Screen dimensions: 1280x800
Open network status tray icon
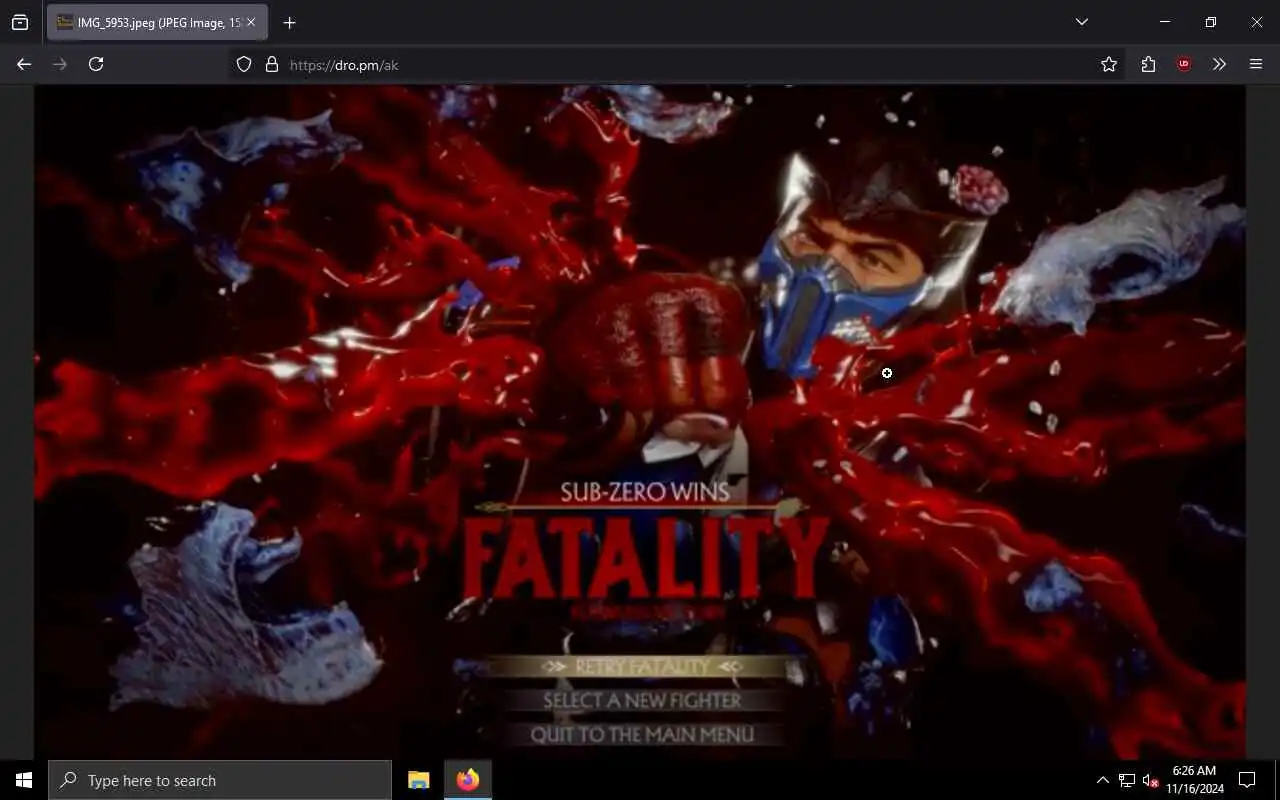[1127, 780]
